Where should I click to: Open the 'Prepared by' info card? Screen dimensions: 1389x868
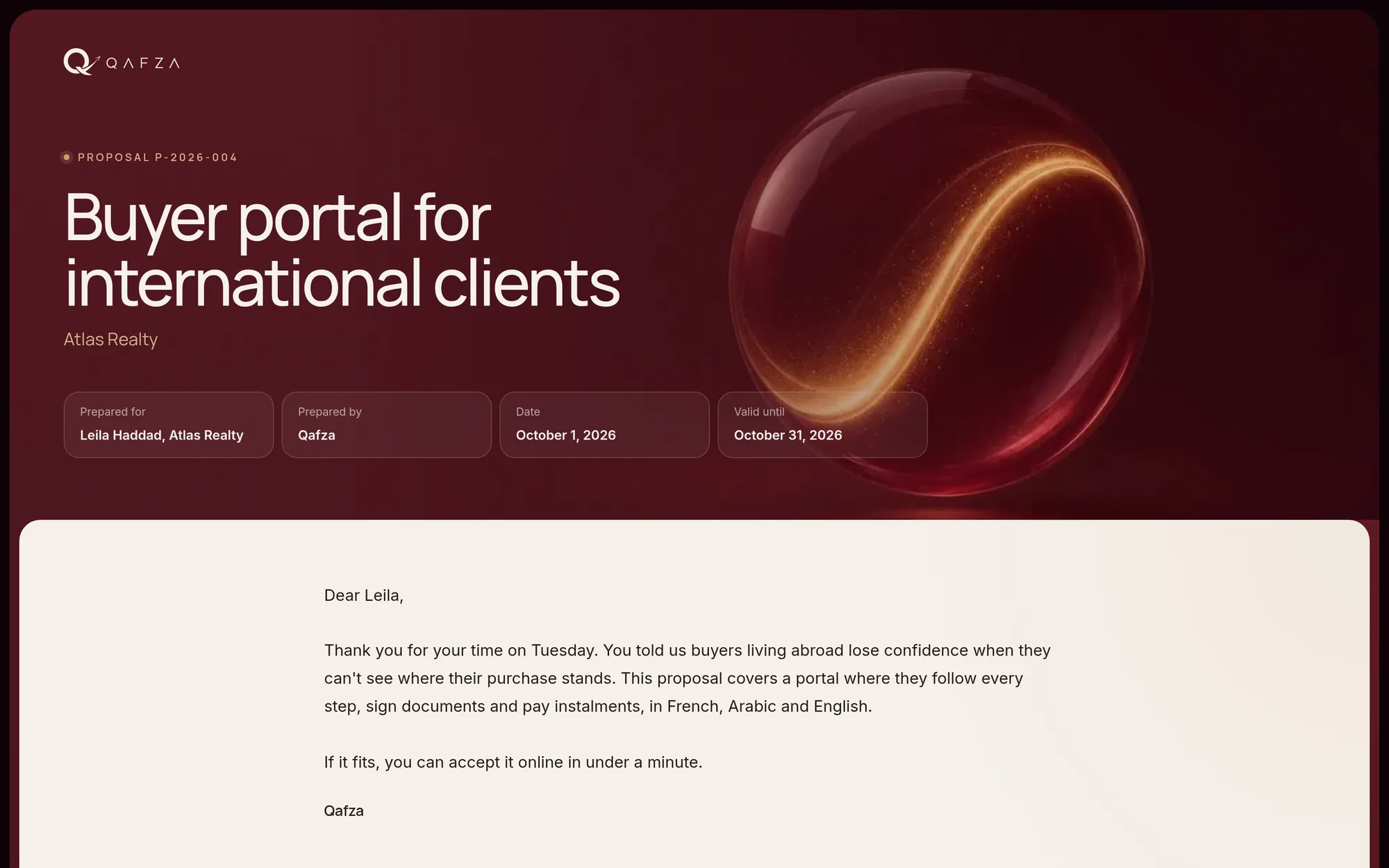(x=386, y=424)
